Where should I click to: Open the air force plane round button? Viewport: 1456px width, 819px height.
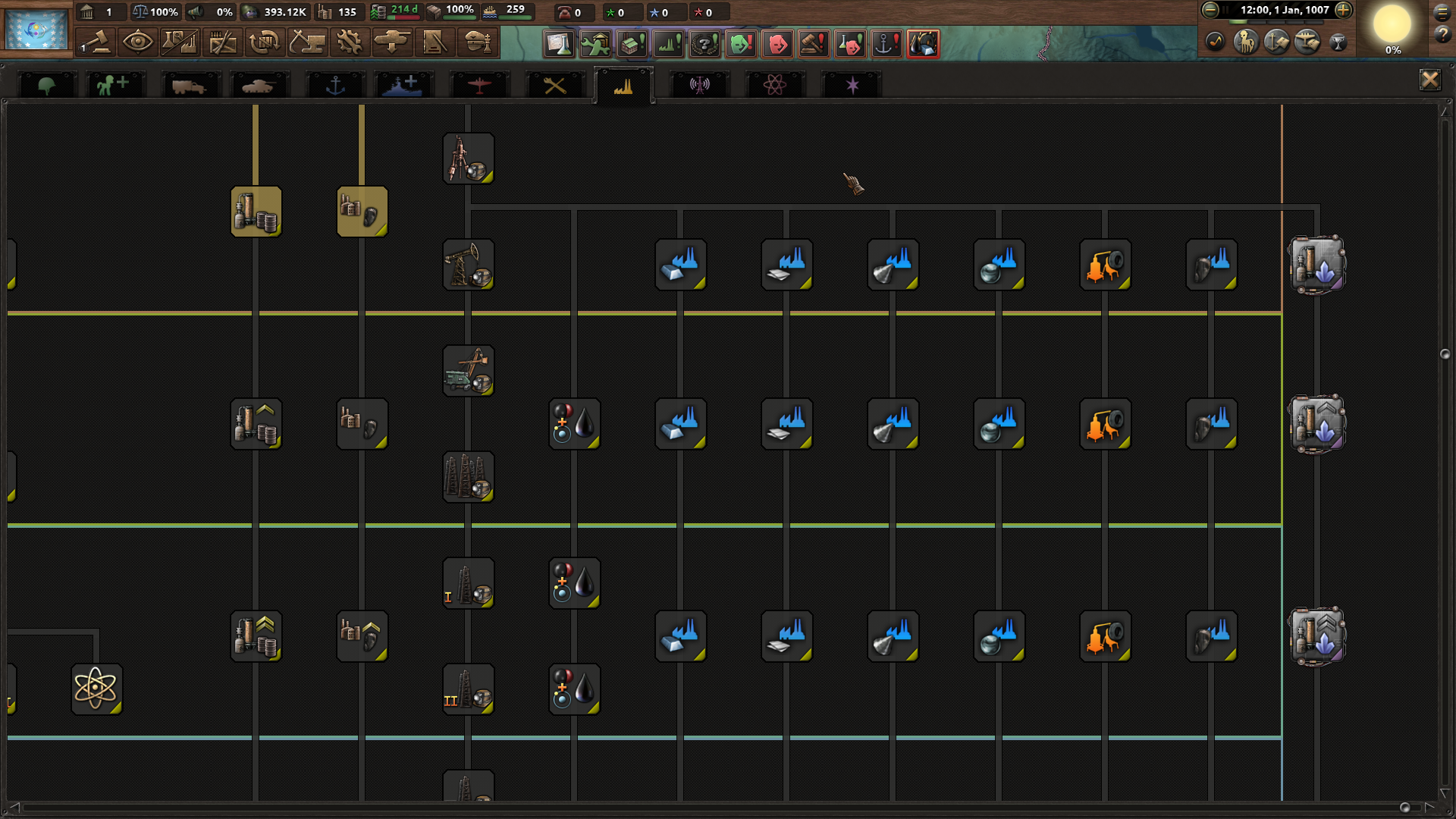pyautogui.click(x=1307, y=41)
